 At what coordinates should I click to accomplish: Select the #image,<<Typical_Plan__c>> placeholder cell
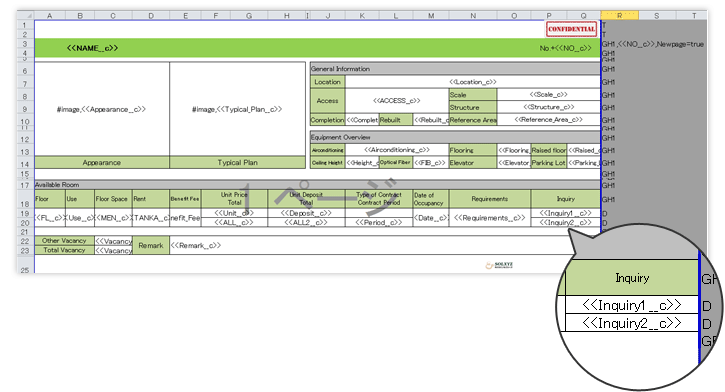coord(237,109)
